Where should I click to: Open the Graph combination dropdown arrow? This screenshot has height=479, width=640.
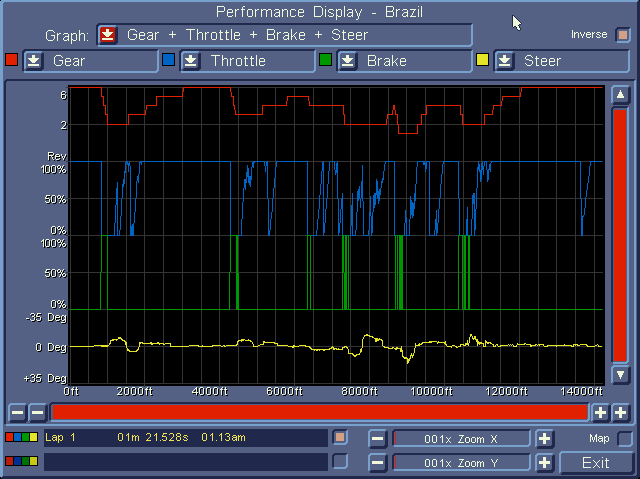click(x=108, y=35)
